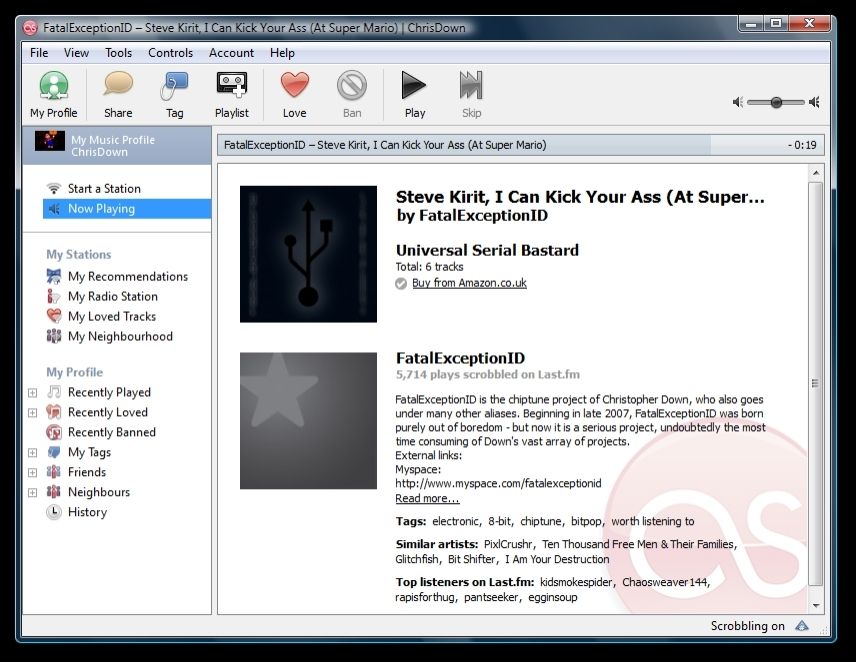Click the Neighbours people icon
856x662 pixels.
[54, 492]
